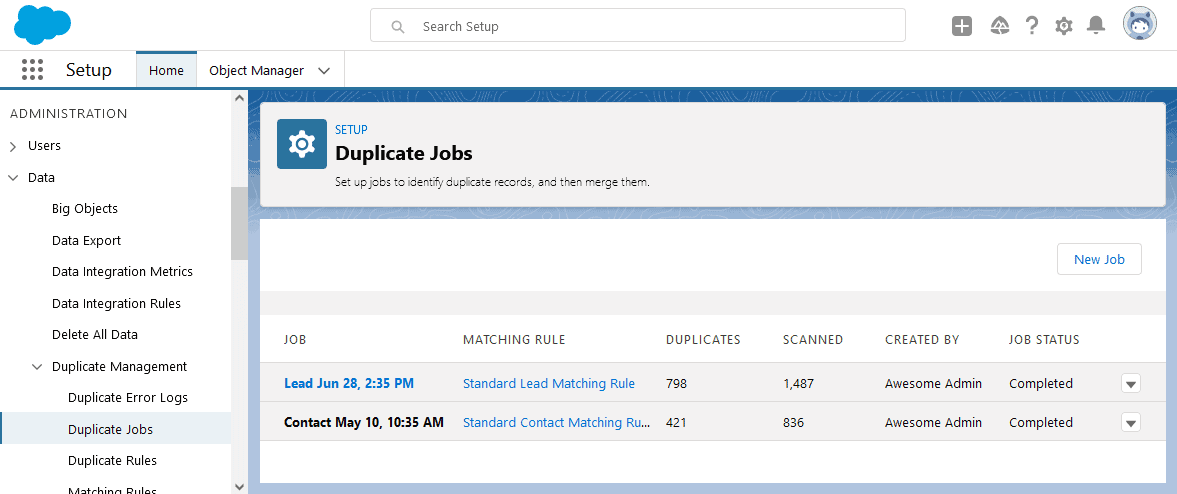This screenshot has height=494, width=1177.
Task: Open the App Launcher dots icon
Action: point(32,70)
